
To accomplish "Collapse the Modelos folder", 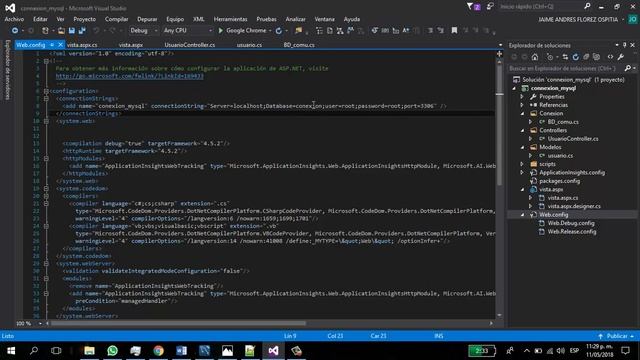I will [x=522, y=147].
